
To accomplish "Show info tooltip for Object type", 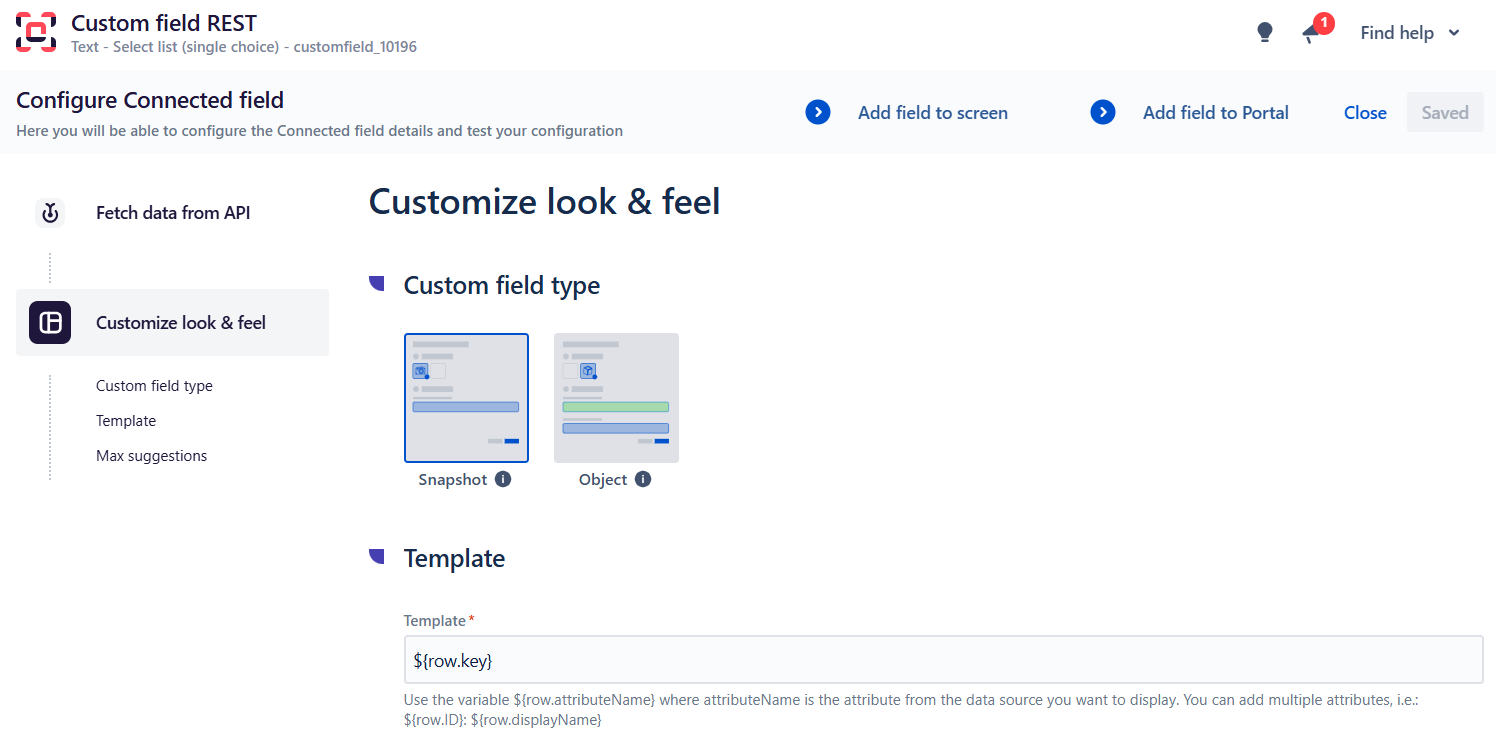I will pos(643,479).
